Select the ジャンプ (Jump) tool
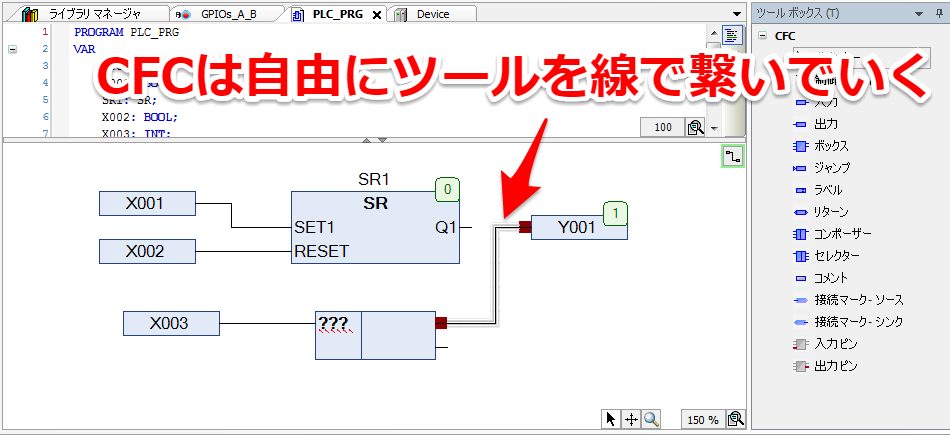 831,168
